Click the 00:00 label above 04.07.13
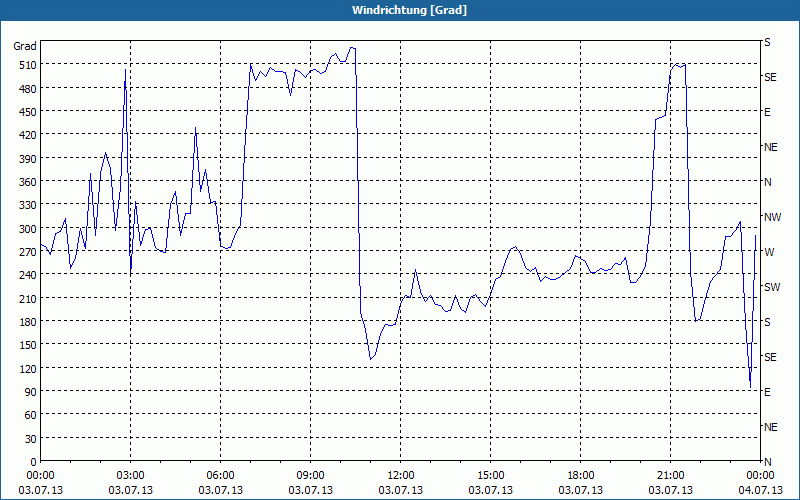800x500 pixels. pos(760,476)
